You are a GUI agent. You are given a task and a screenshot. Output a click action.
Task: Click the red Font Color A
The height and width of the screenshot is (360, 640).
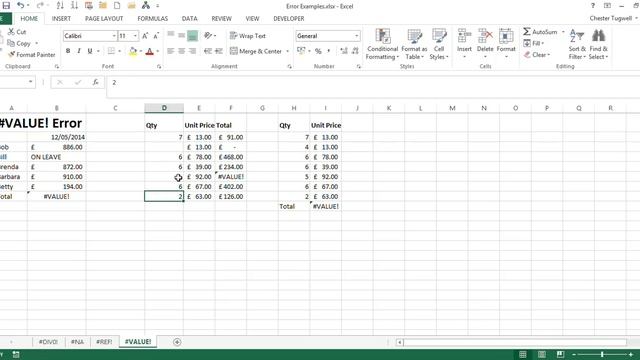(x=149, y=51)
